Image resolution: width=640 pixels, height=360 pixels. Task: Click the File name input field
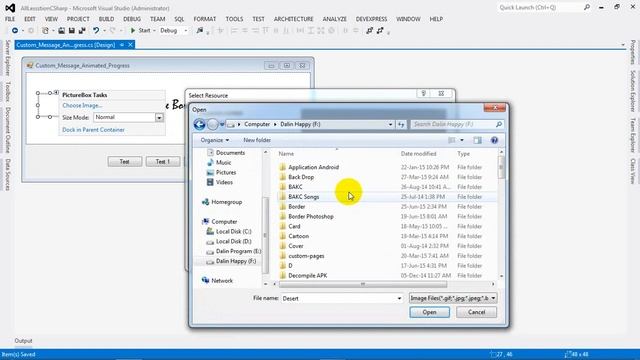(338, 298)
